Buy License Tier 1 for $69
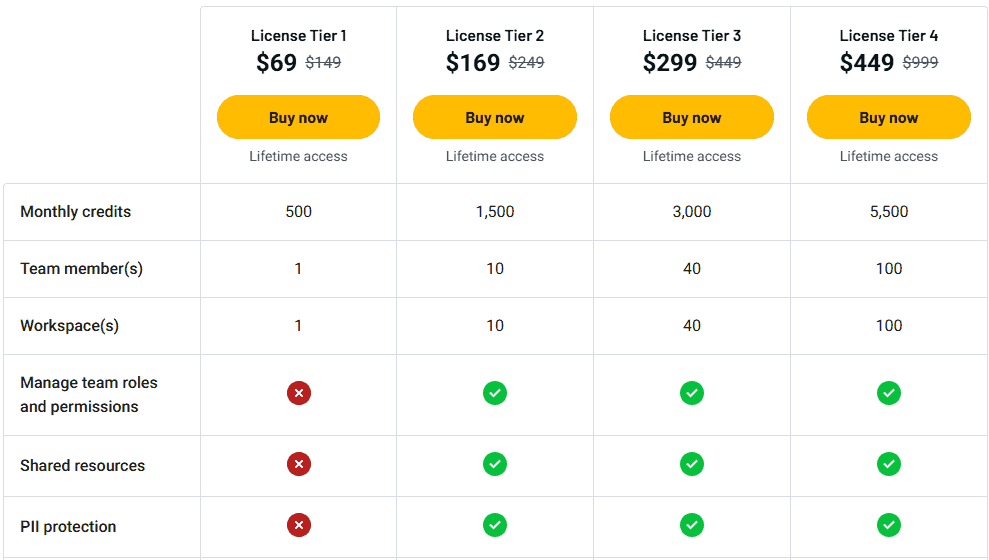The width and height of the screenshot is (989, 560). pyautogui.click(x=298, y=117)
